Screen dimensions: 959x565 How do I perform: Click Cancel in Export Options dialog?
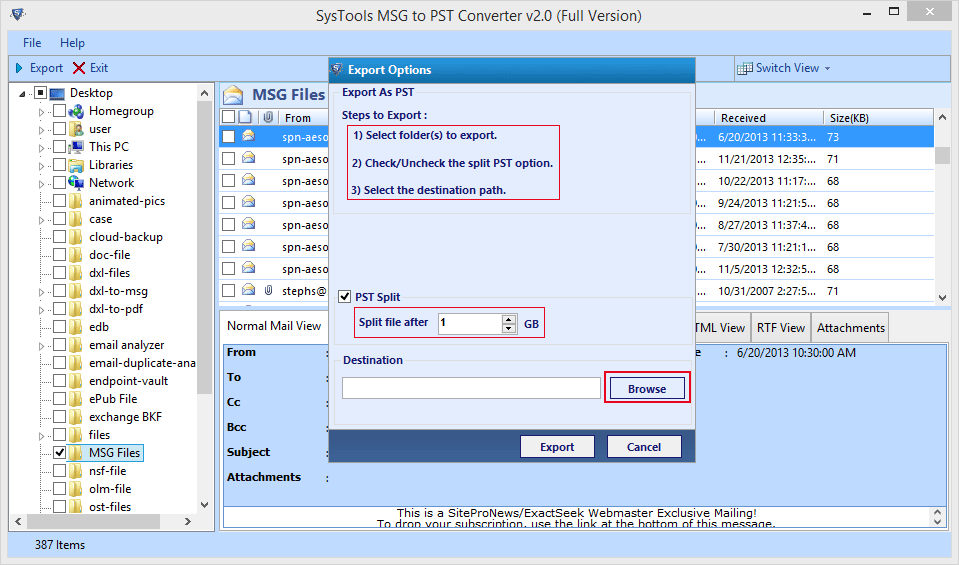(643, 447)
